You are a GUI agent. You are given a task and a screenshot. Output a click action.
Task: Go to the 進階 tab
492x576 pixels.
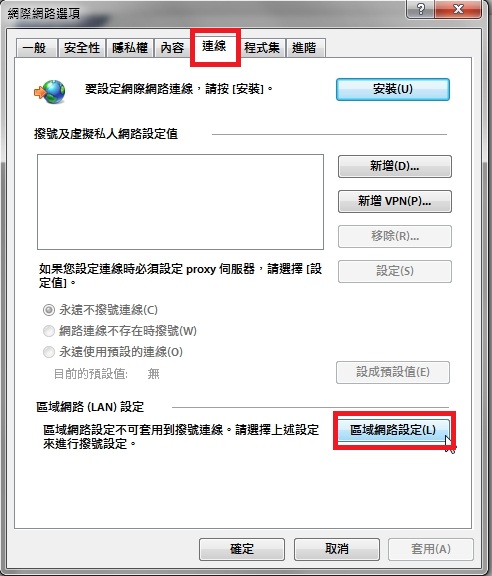tap(305, 48)
